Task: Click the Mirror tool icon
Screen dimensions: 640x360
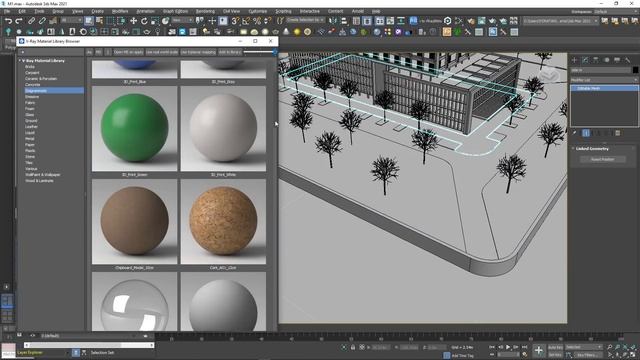Action: coord(333,21)
